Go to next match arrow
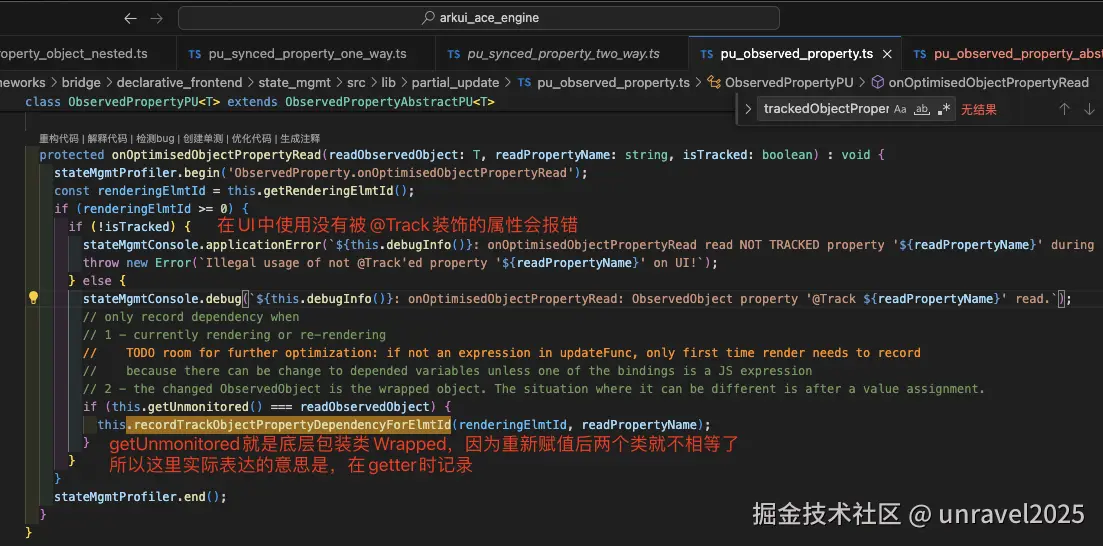1103x546 pixels. click(x=1089, y=109)
